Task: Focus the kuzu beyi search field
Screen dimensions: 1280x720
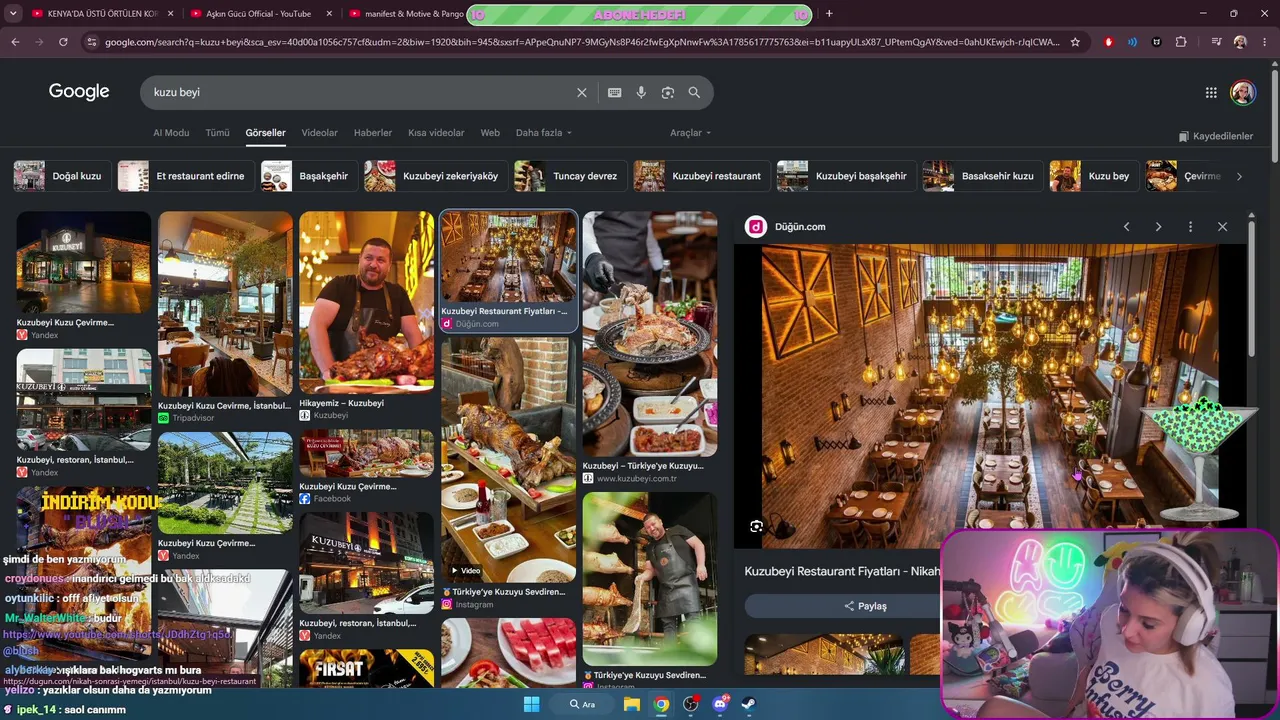Action: (x=360, y=92)
